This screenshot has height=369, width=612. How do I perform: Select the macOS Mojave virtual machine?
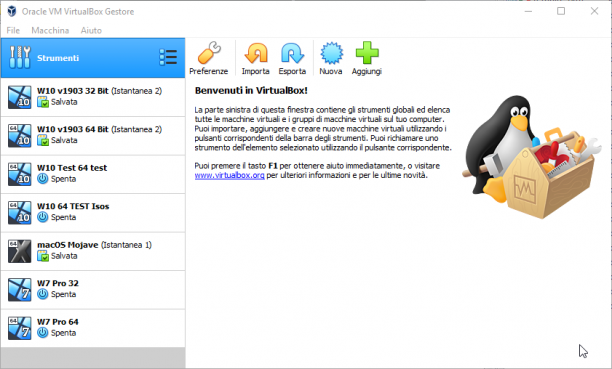[93, 251]
